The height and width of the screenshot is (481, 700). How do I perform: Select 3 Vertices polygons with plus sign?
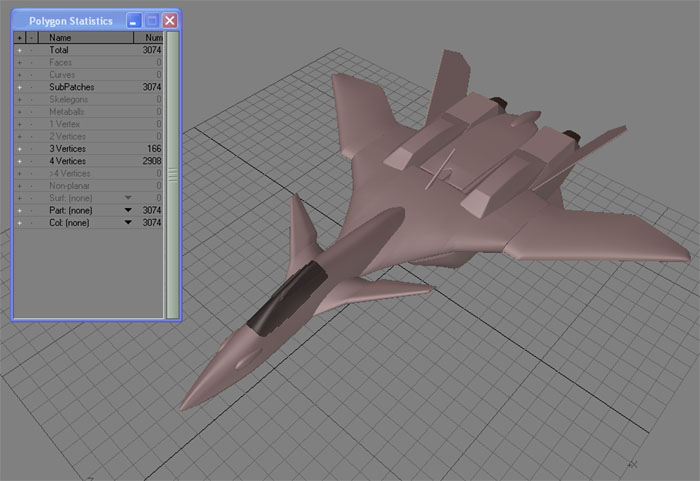pyautogui.click(x=20, y=149)
